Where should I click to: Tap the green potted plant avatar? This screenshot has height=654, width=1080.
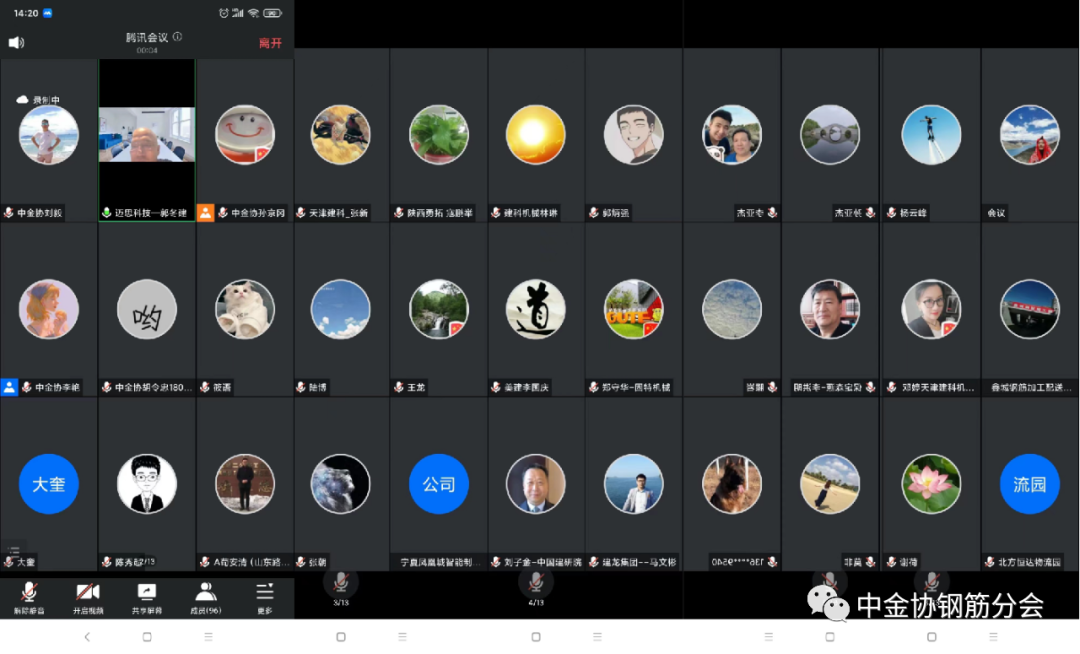439,134
